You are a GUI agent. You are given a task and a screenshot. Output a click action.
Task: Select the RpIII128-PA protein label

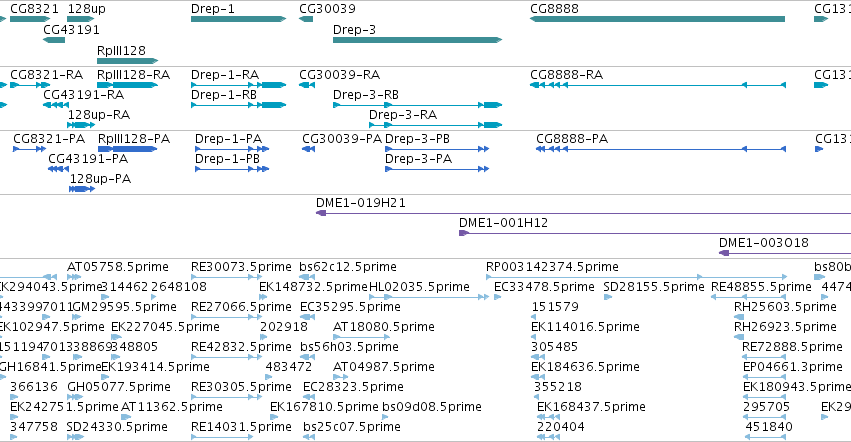point(134,139)
